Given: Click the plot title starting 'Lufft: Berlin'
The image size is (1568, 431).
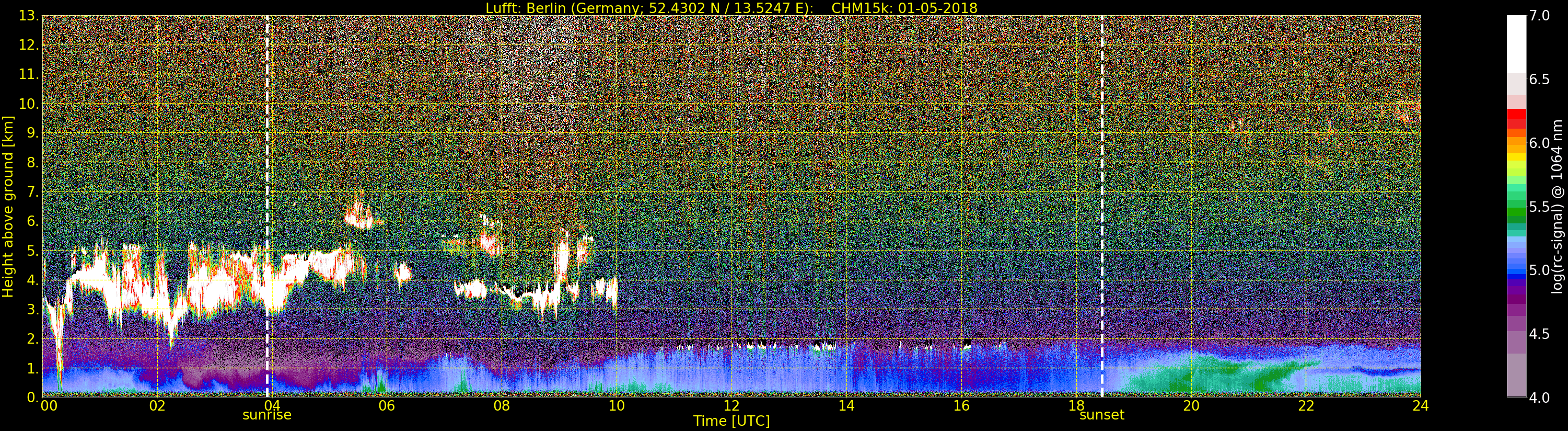Looking at the screenshot, I should [x=731, y=8].
